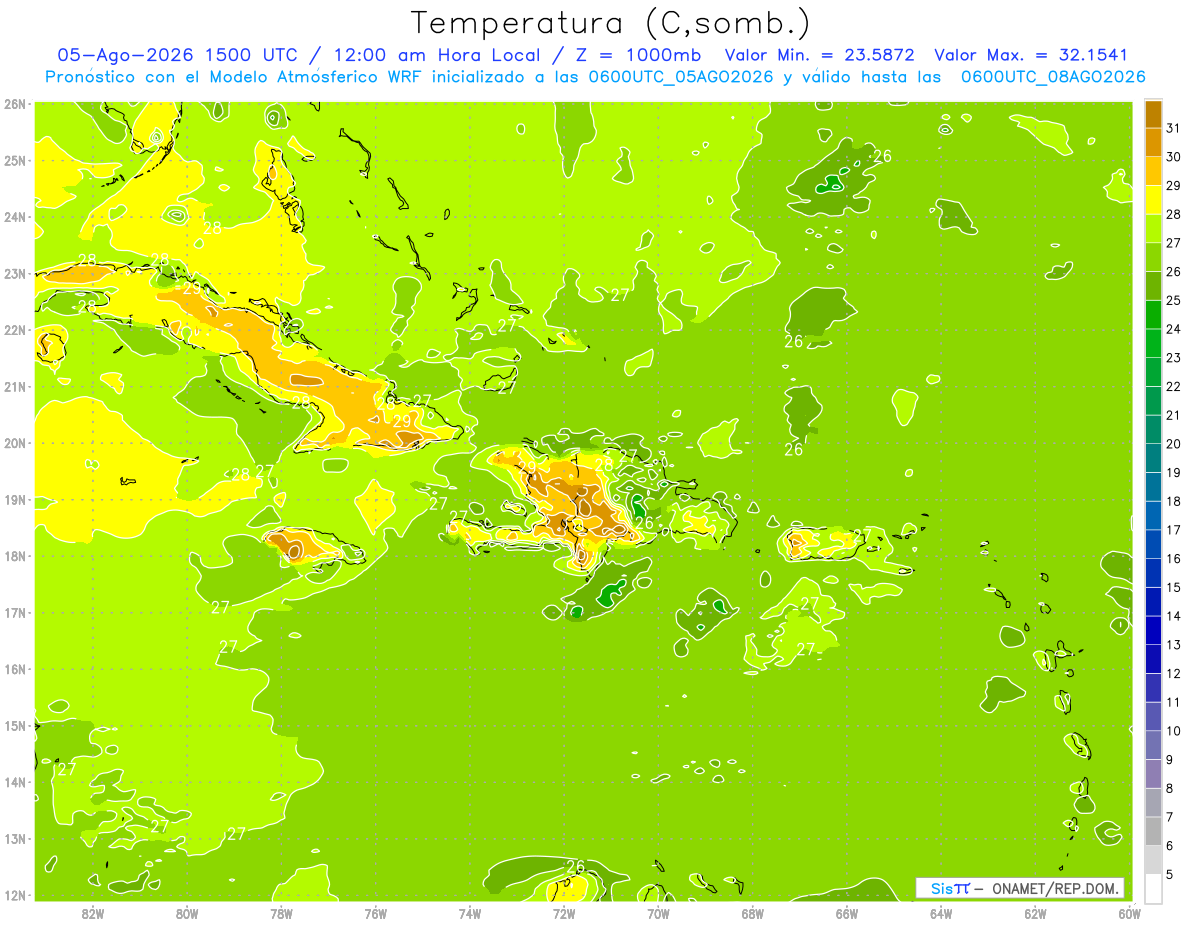
Task: Click the 'ONAMET/REP.DOM.' credit label
Action: [1053, 888]
